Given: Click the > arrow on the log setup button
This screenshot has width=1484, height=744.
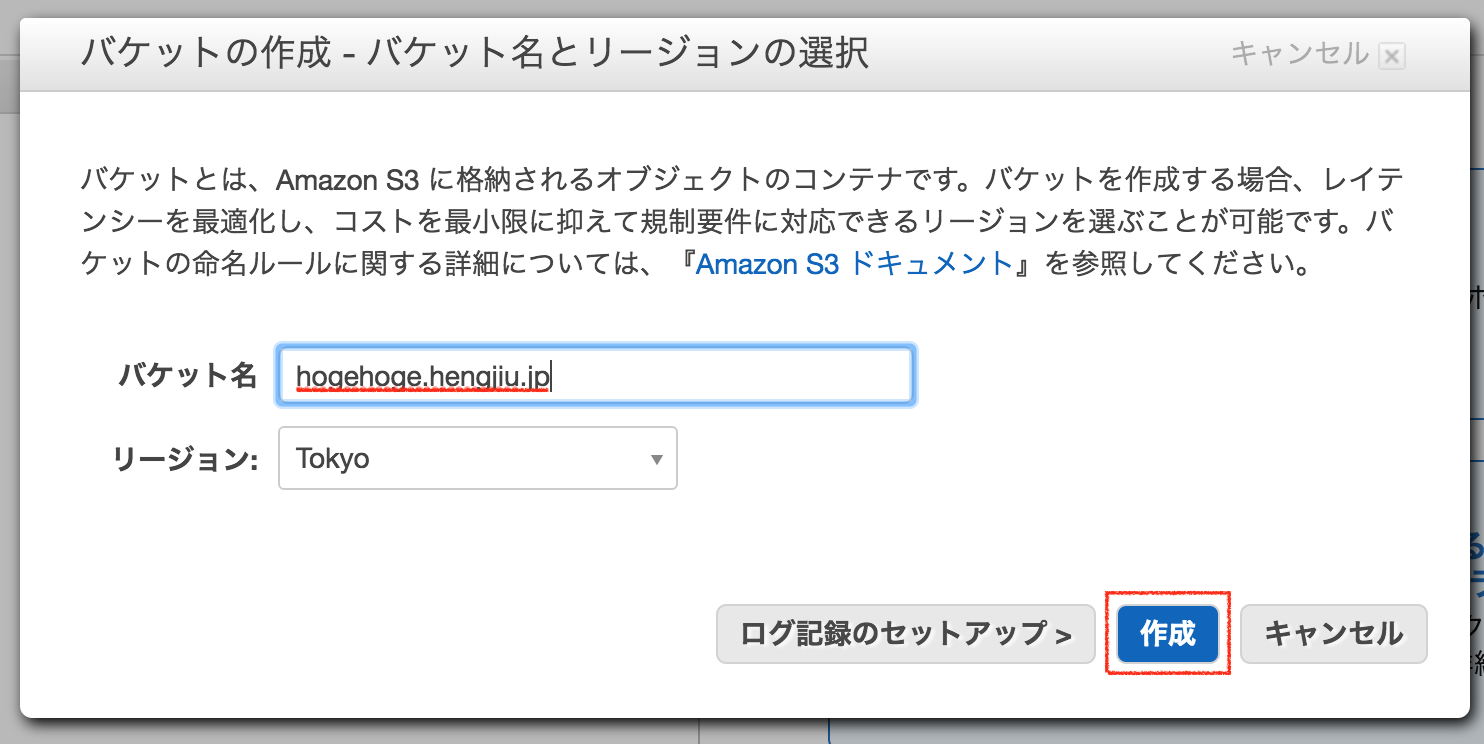Looking at the screenshot, I should point(1064,634).
